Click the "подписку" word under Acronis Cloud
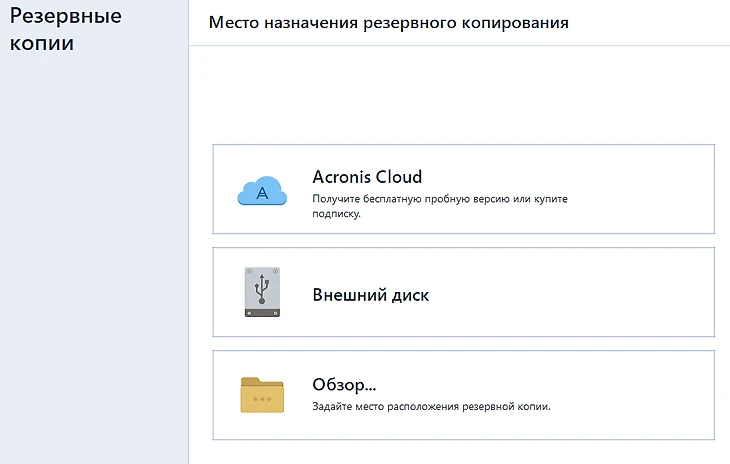730x464 pixels. pyautogui.click(x=335, y=214)
